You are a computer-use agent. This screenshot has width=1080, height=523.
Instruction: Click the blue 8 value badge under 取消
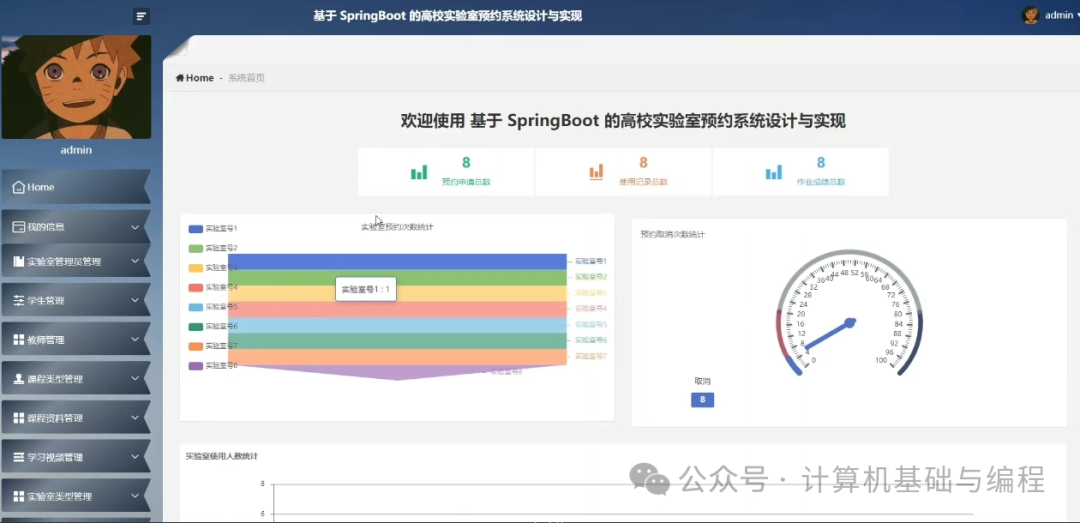[703, 400]
